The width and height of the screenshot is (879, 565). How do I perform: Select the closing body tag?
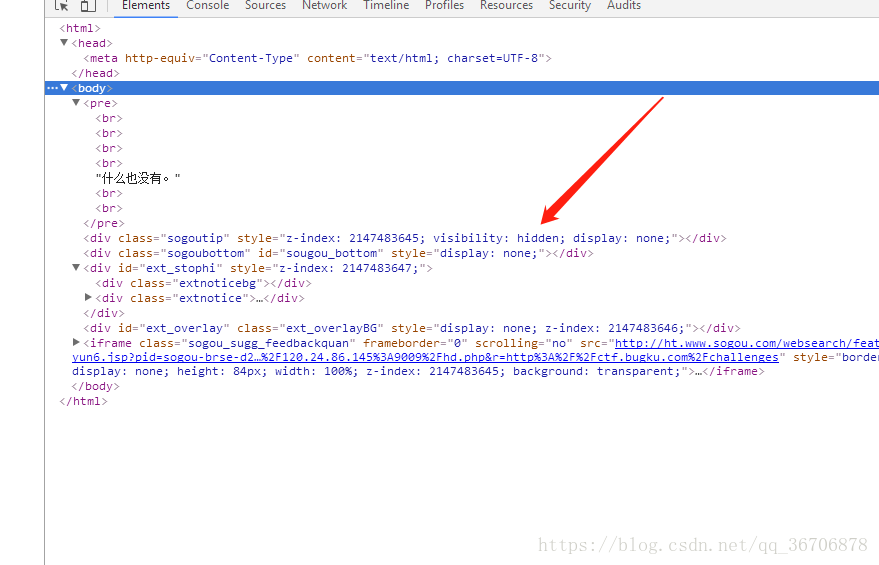tap(95, 386)
